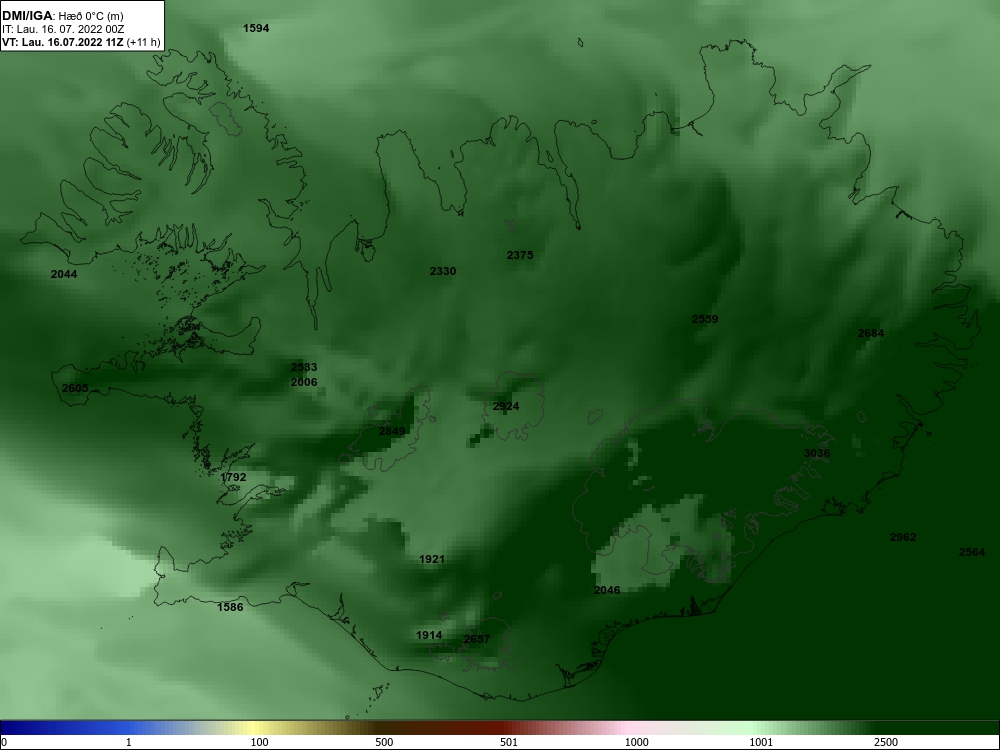1000x750 pixels.
Task: Click the 2564 label at the right edge
Action: tap(971, 552)
